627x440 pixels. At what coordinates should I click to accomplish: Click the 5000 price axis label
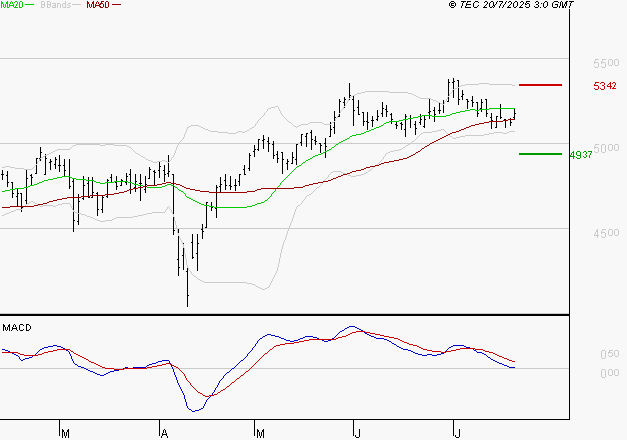(606, 148)
